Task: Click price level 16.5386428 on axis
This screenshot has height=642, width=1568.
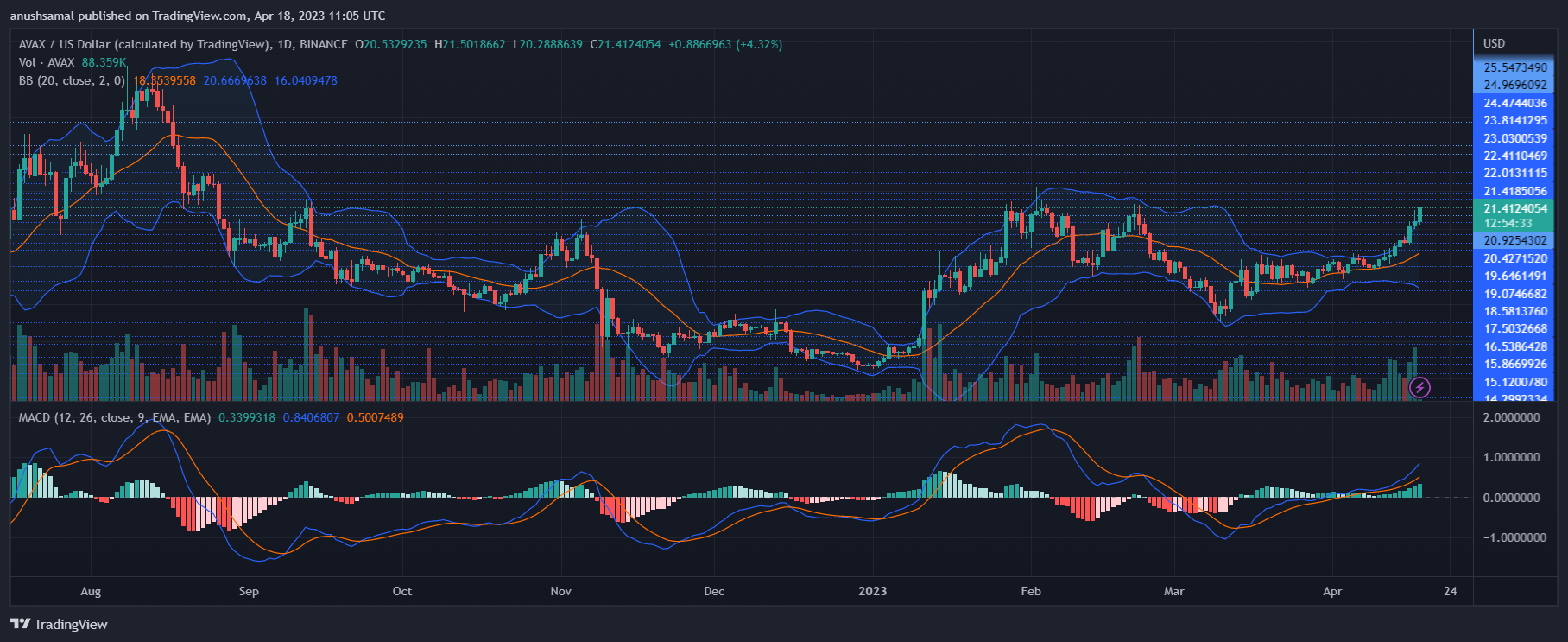Action: pyautogui.click(x=1515, y=346)
